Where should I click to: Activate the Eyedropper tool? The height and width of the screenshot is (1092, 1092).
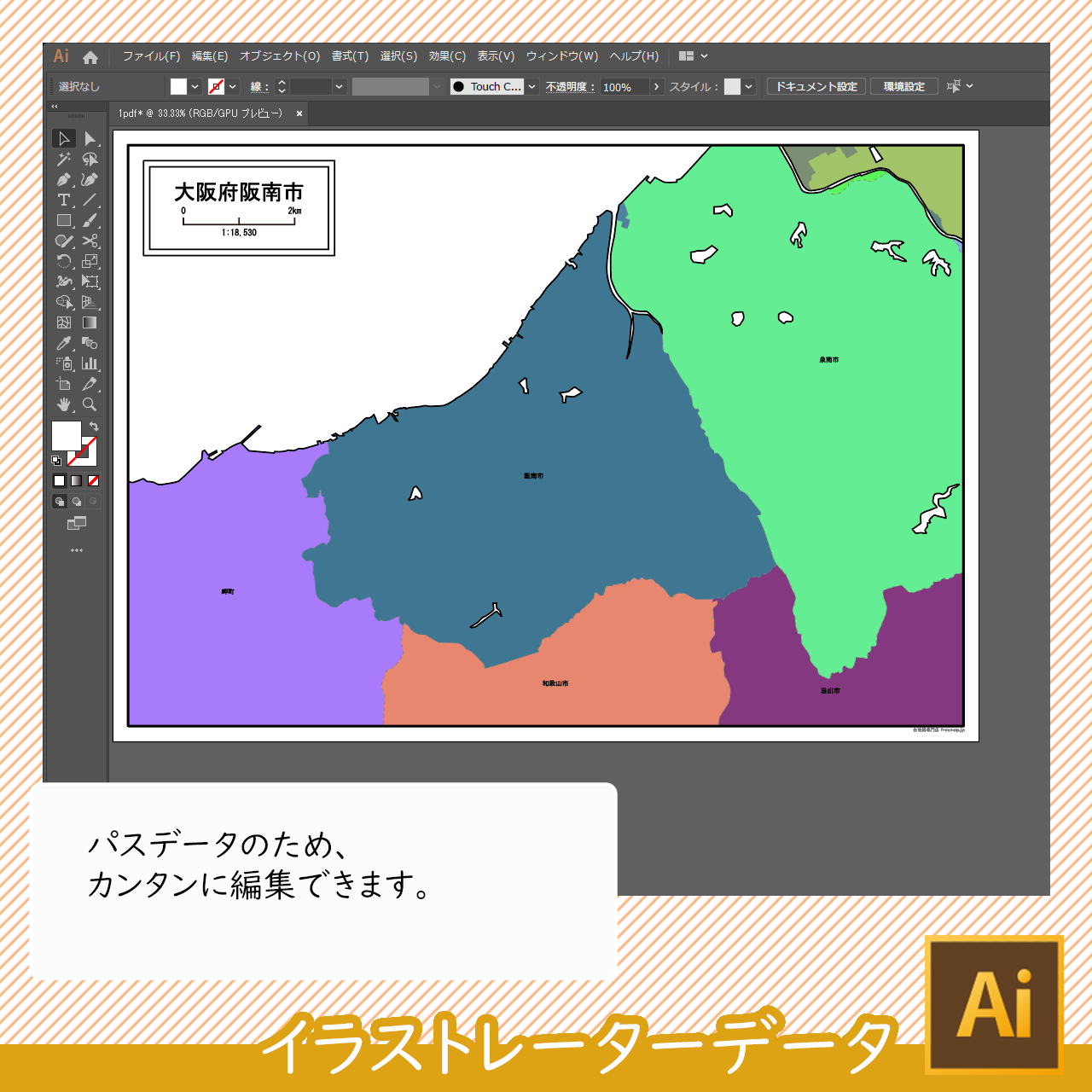click(64, 344)
